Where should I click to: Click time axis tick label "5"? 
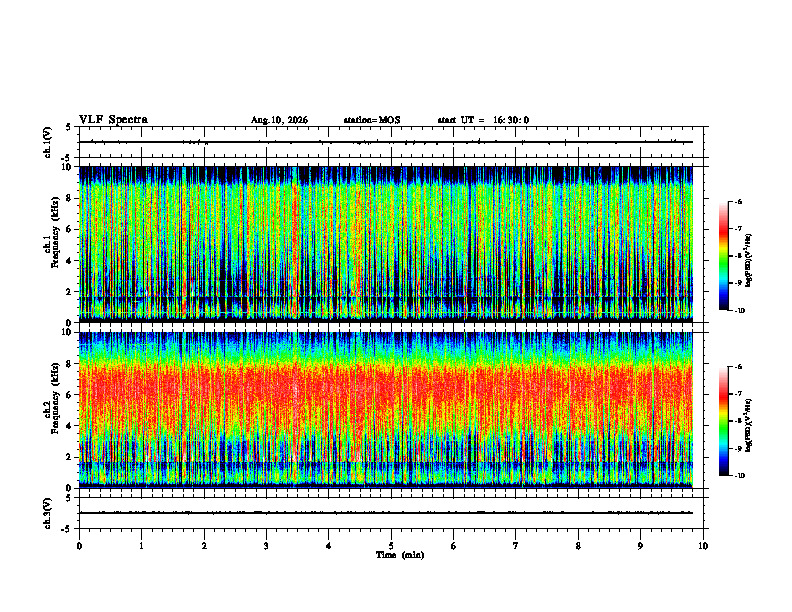pos(391,546)
